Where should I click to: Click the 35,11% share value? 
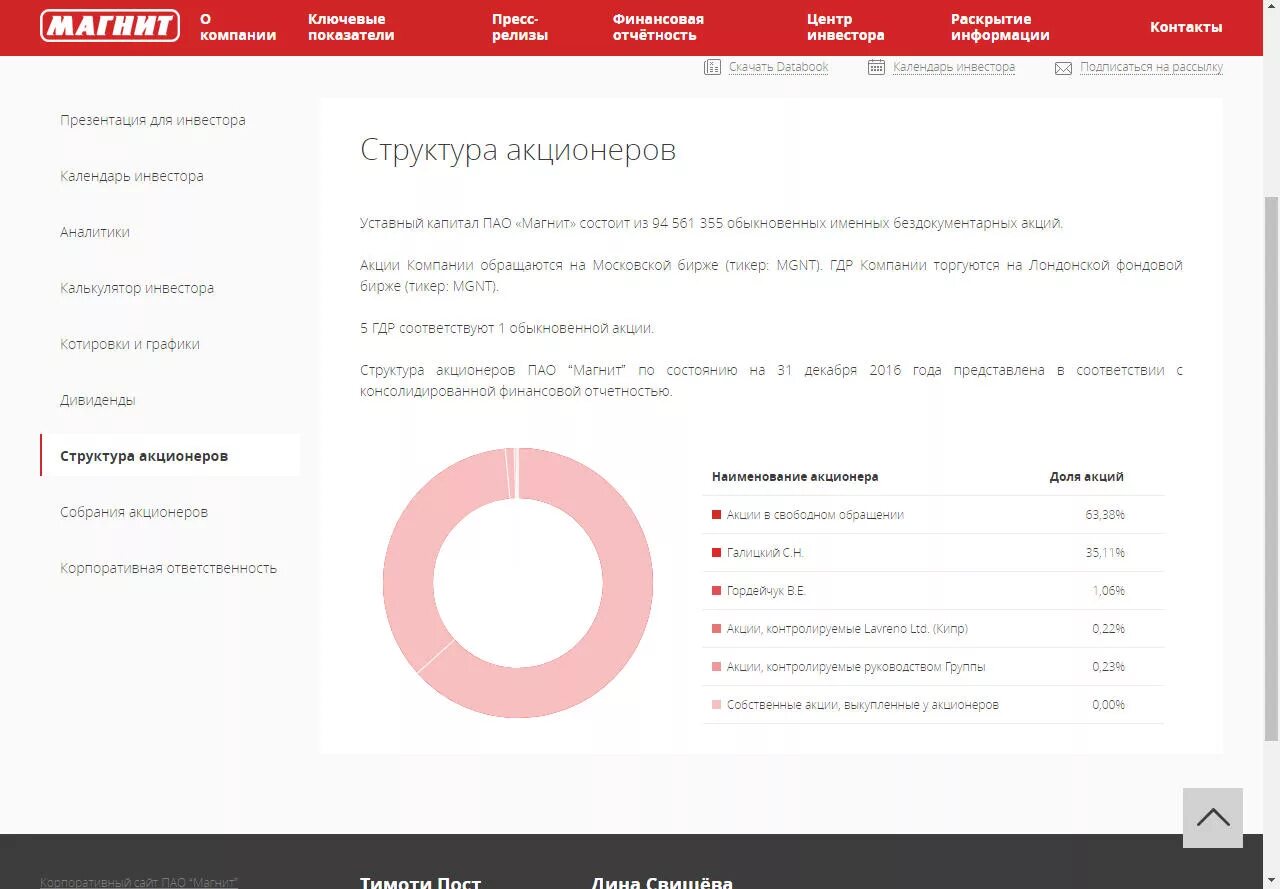(x=1105, y=553)
